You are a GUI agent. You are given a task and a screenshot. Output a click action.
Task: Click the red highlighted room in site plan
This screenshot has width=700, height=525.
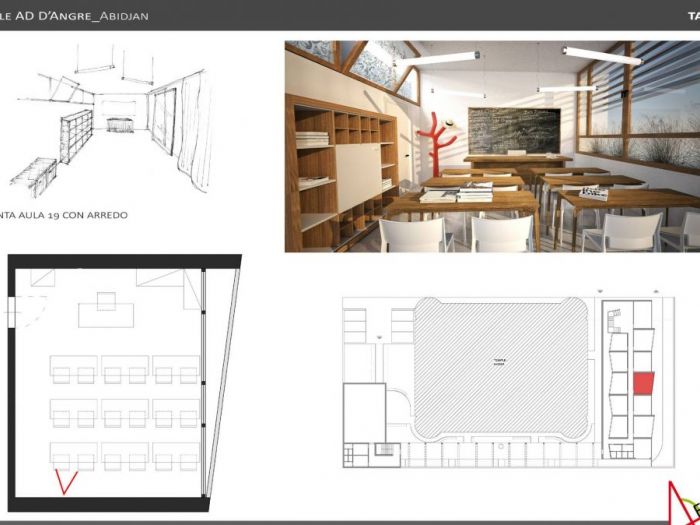[x=643, y=383]
